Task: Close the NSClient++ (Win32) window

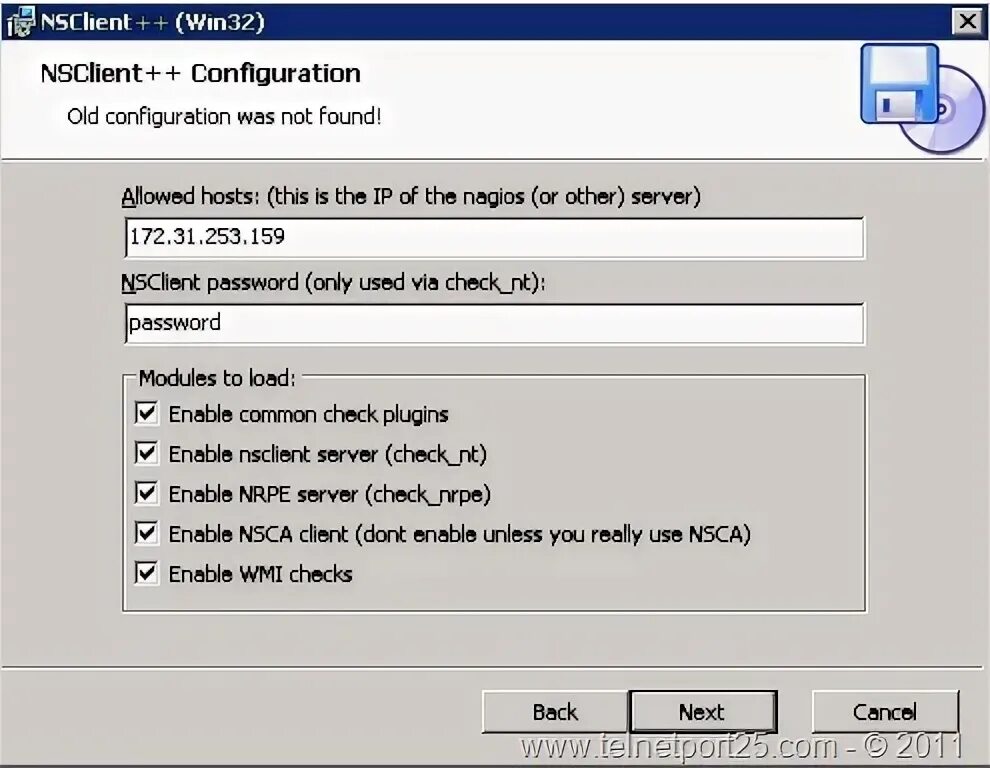Action: [967, 21]
